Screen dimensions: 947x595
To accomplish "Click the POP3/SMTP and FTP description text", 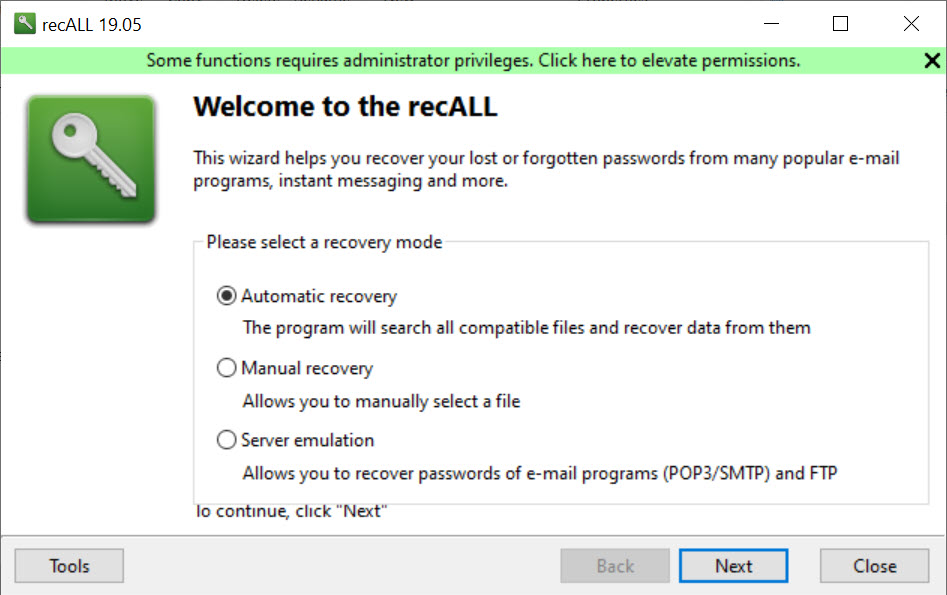I will (x=540, y=473).
